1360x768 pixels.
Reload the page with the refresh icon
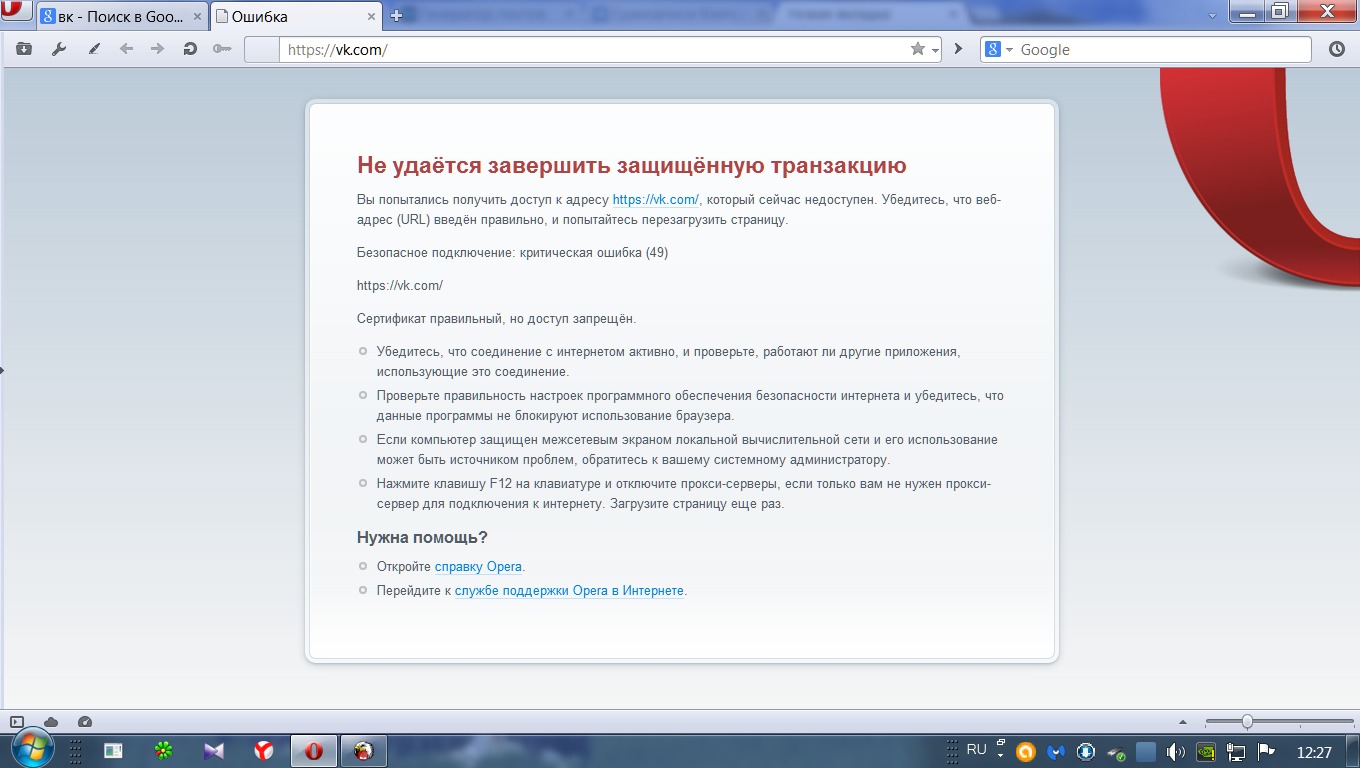click(190, 49)
